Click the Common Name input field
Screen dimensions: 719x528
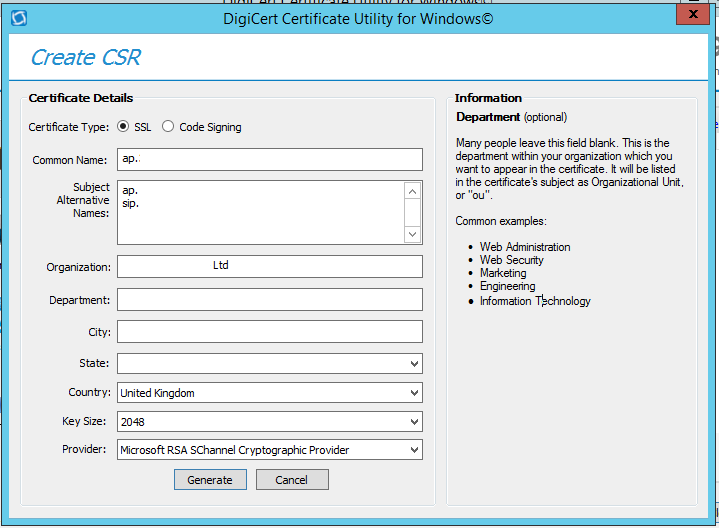[270, 159]
